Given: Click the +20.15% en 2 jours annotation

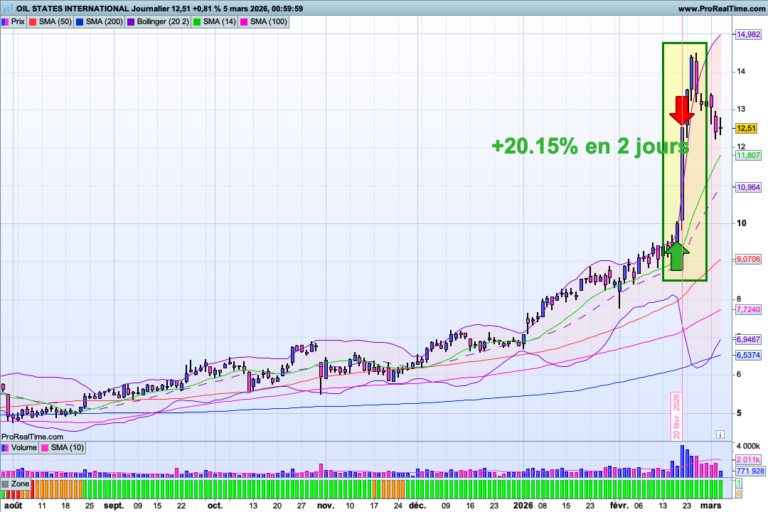Looking at the screenshot, I should (590, 146).
